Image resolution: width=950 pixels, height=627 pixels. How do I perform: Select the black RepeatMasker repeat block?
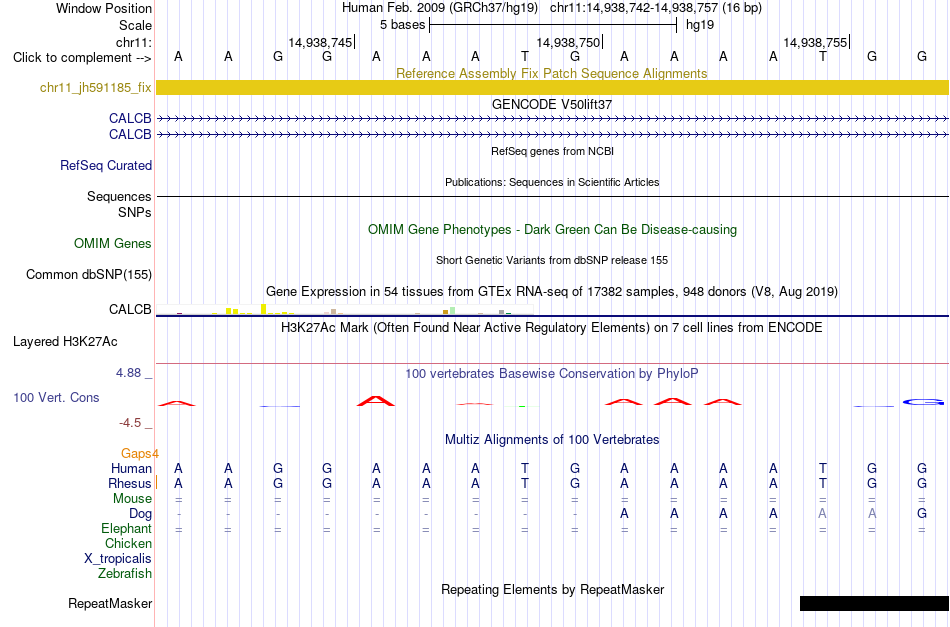point(874,603)
